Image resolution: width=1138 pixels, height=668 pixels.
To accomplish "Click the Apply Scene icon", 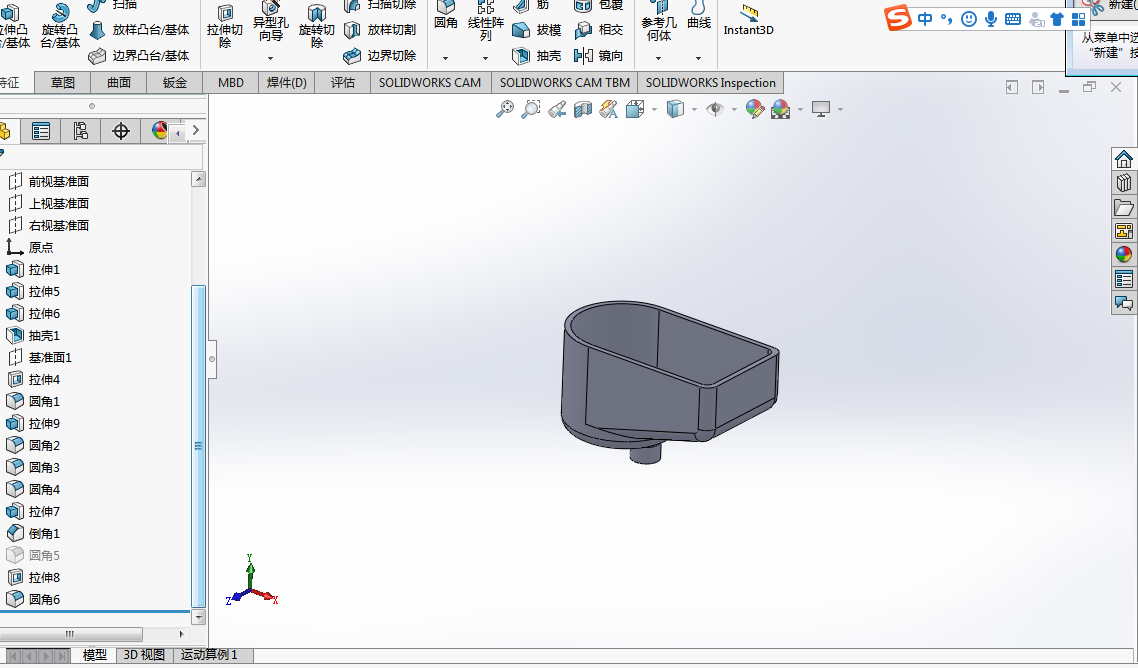I will tap(781, 109).
